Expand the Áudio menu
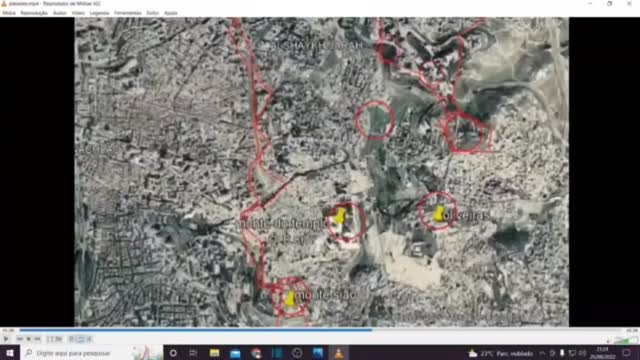The width and height of the screenshot is (640, 360). coord(60,13)
